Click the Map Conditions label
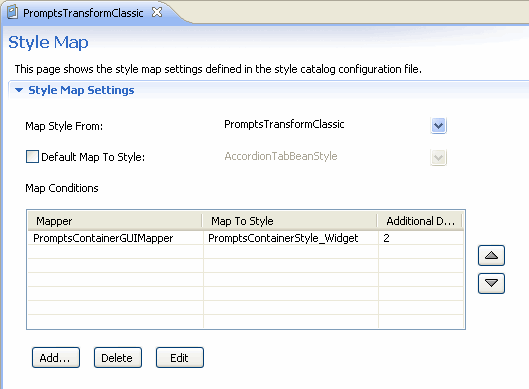Screen dimensions: 529x389 tap(62, 188)
